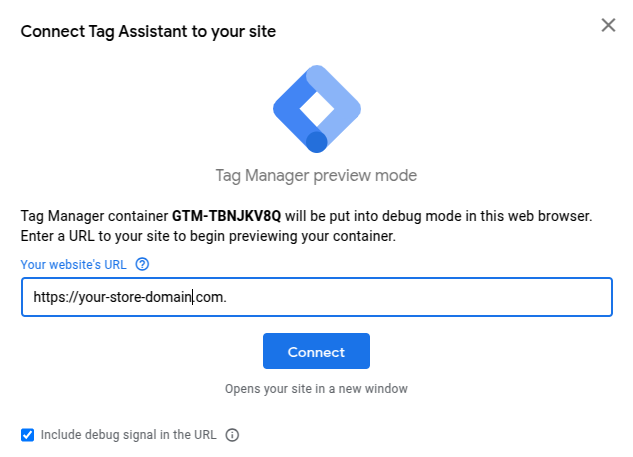Uncheck Include debug signal in the URL

pyautogui.click(x=28, y=435)
